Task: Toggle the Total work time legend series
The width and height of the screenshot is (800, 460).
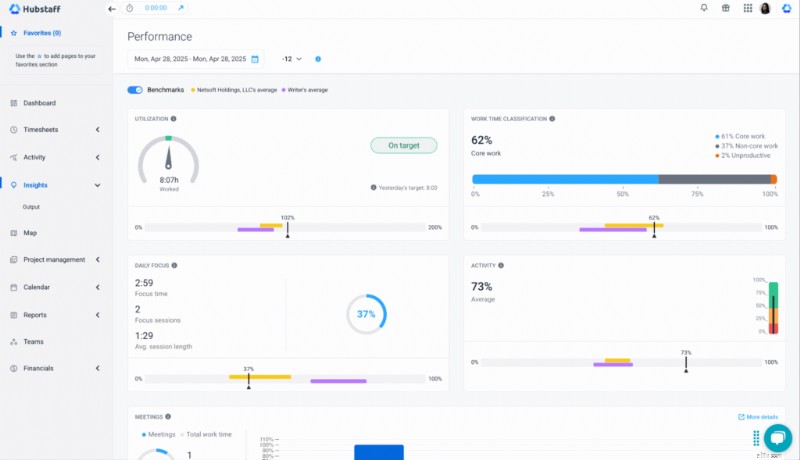Action: pyautogui.click(x=206, y=435)
